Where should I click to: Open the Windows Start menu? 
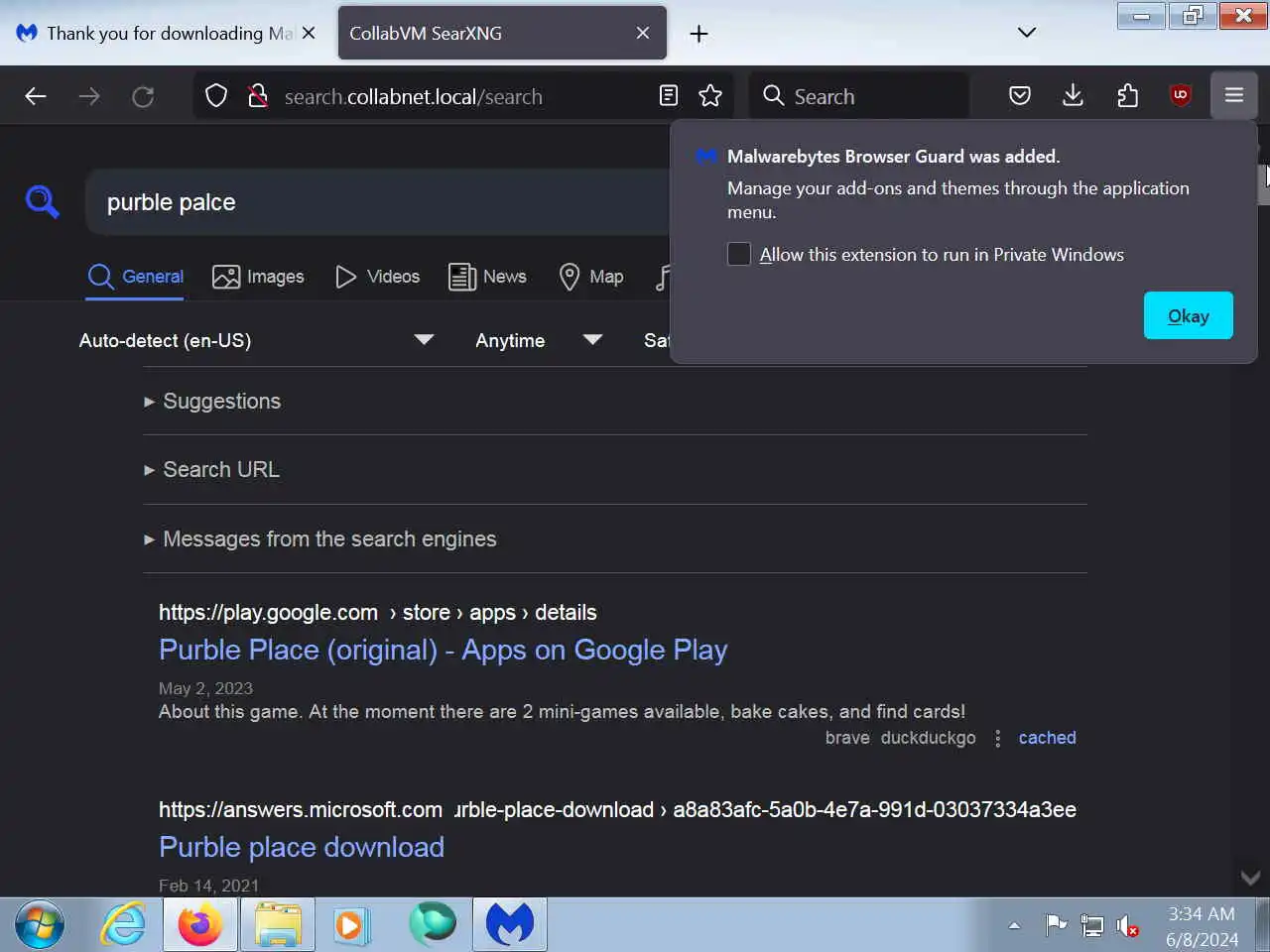tap(40, 925)
